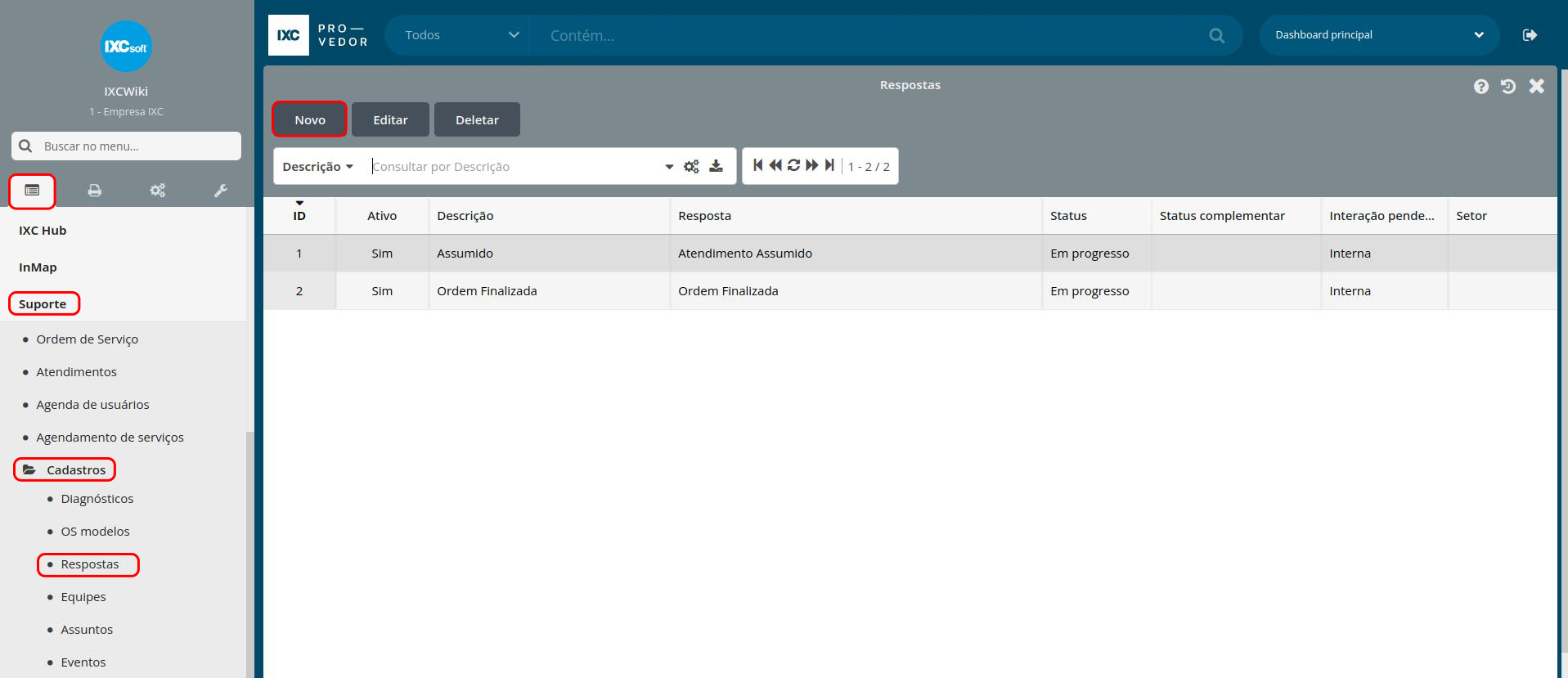Open the printer reports sidebar tab
1568x678 pixels.
pos(95,191)
